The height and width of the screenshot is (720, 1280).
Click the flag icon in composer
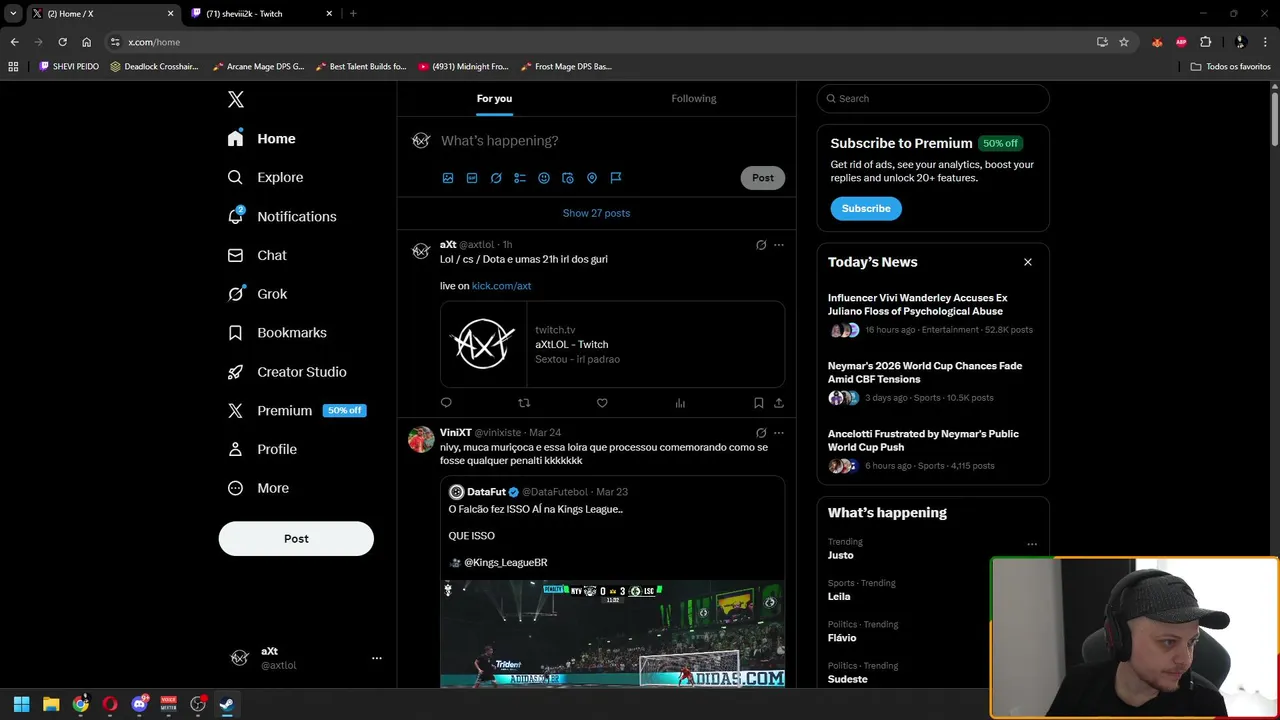(x=616, y=178)
